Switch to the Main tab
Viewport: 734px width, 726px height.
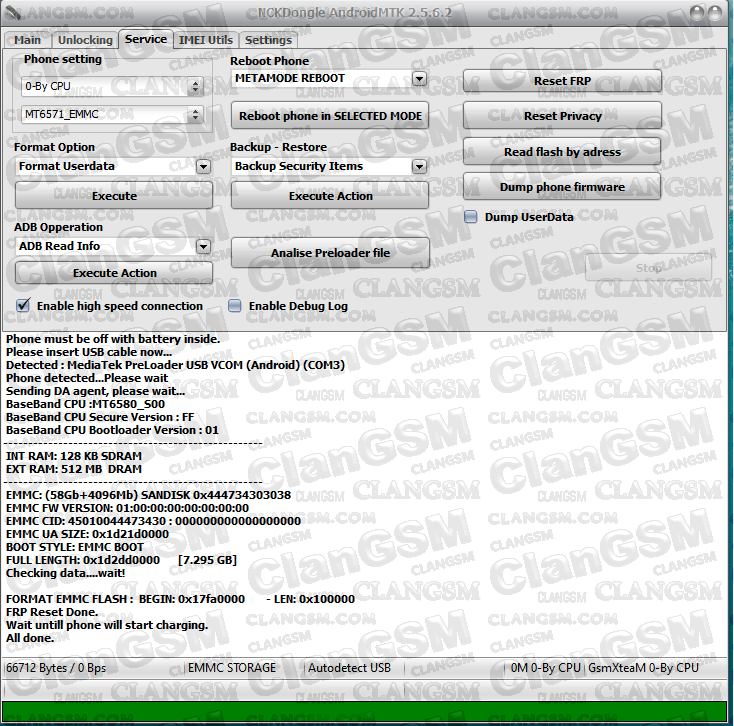[x=27, y=40]
